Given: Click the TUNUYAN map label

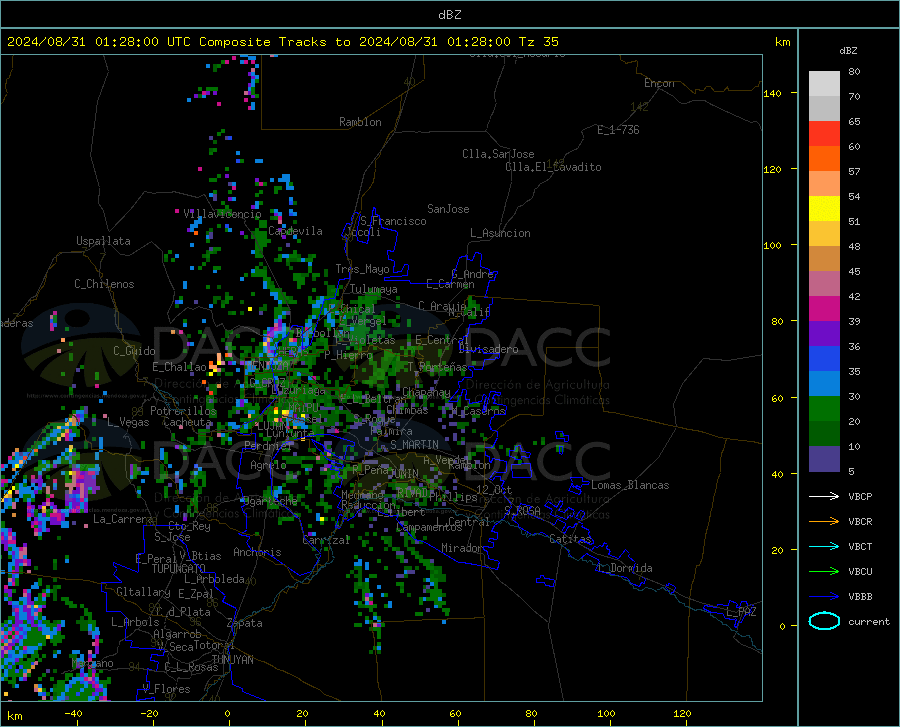Looking at the screenshot, I should tap(232, 659).
